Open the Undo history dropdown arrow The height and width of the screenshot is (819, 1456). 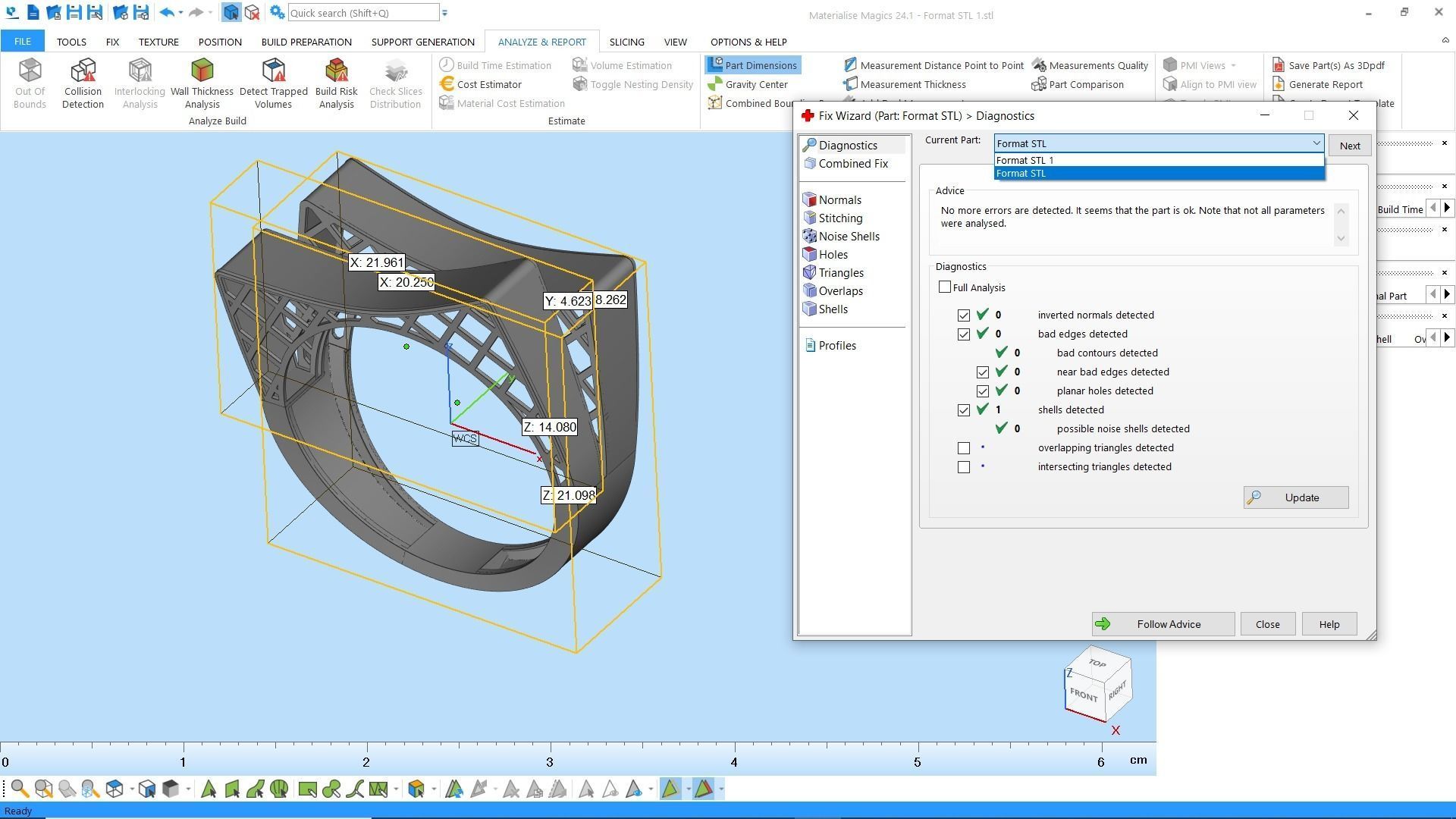[180, 13]
